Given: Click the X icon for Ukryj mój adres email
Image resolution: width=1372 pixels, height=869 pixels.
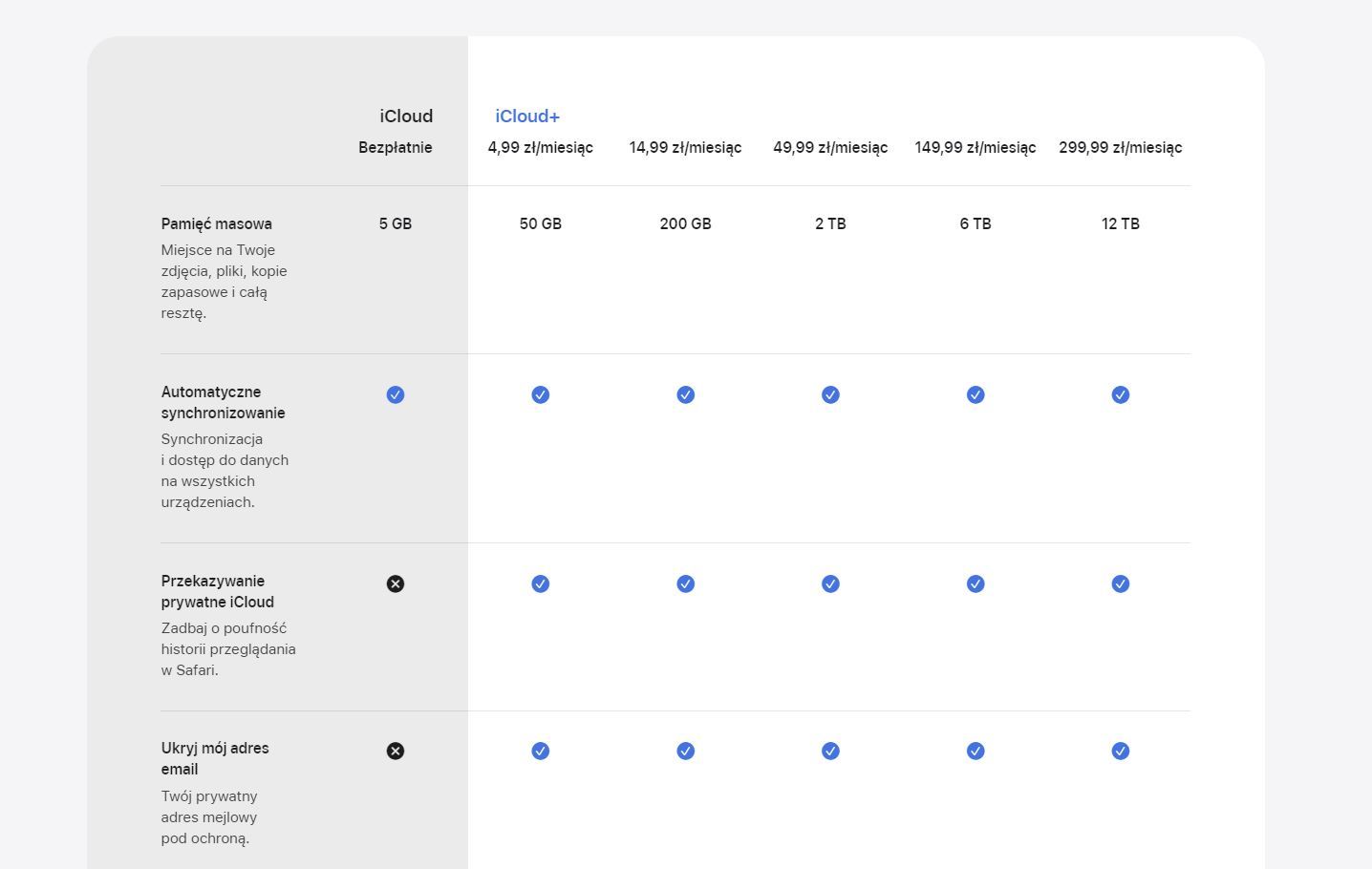Looking at the screenshot, I should coord(396,751).
